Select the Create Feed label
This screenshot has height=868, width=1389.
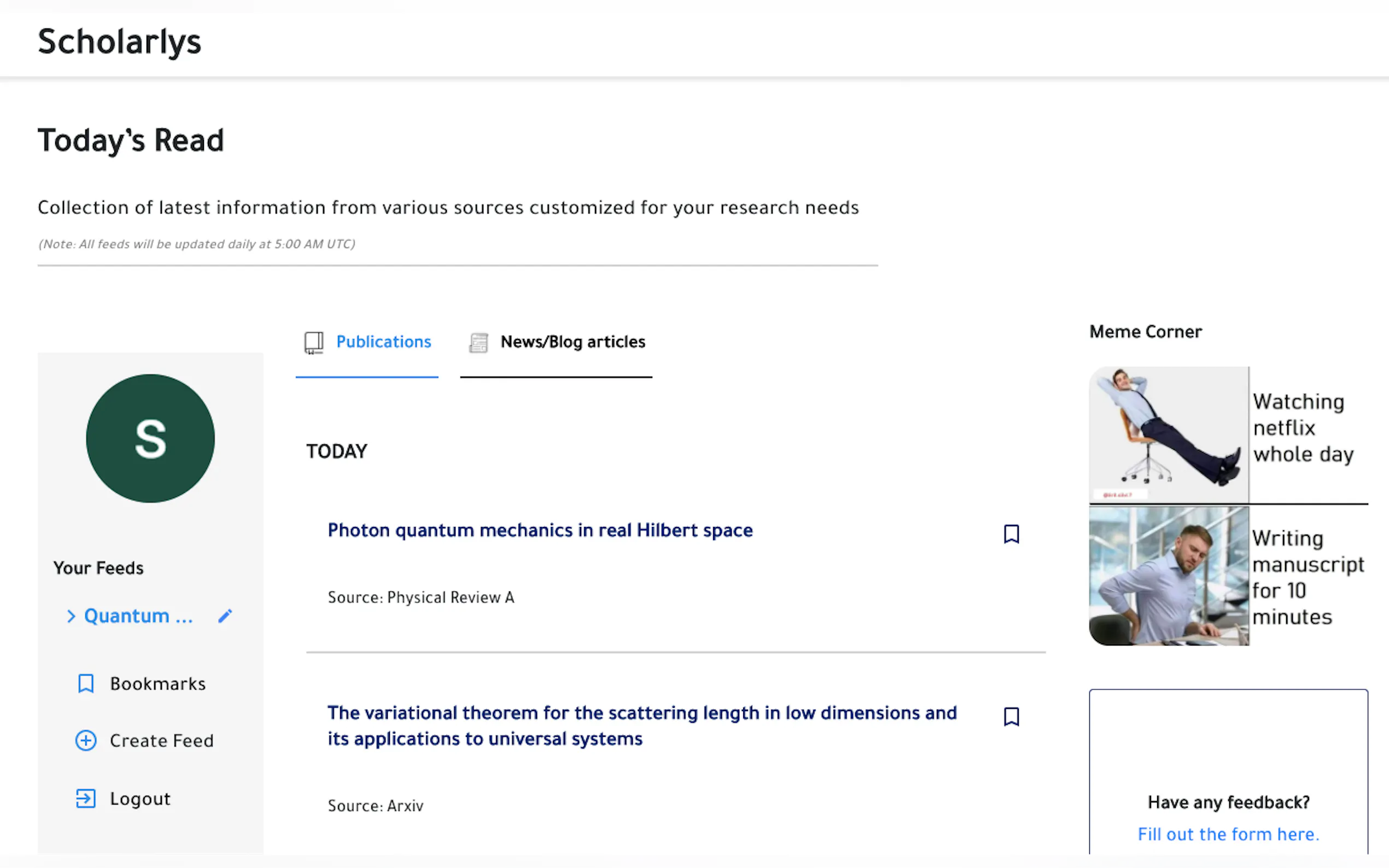(161, 741)
